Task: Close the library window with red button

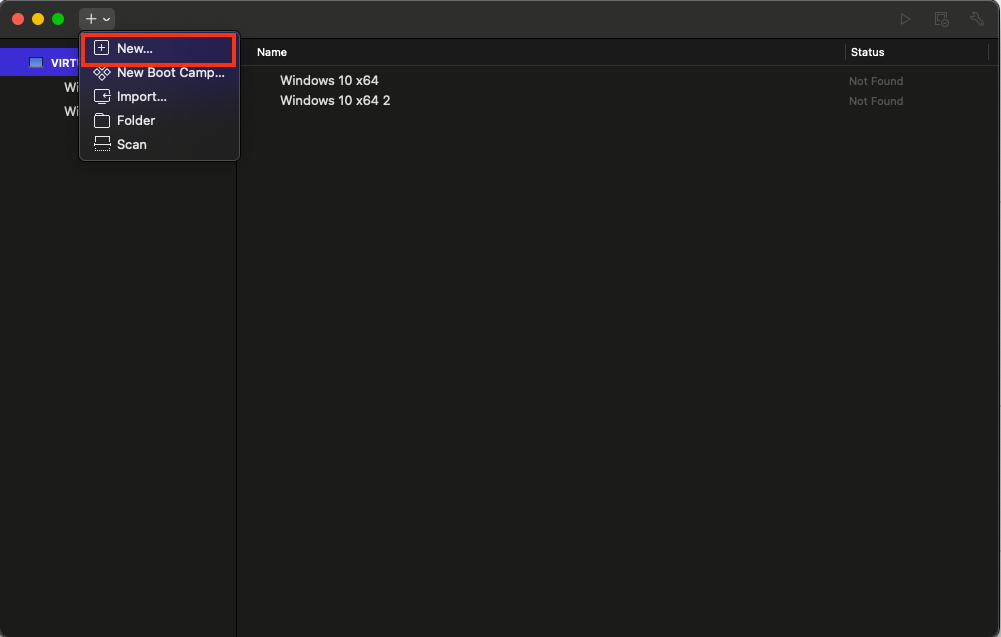Action: (18, 19)
